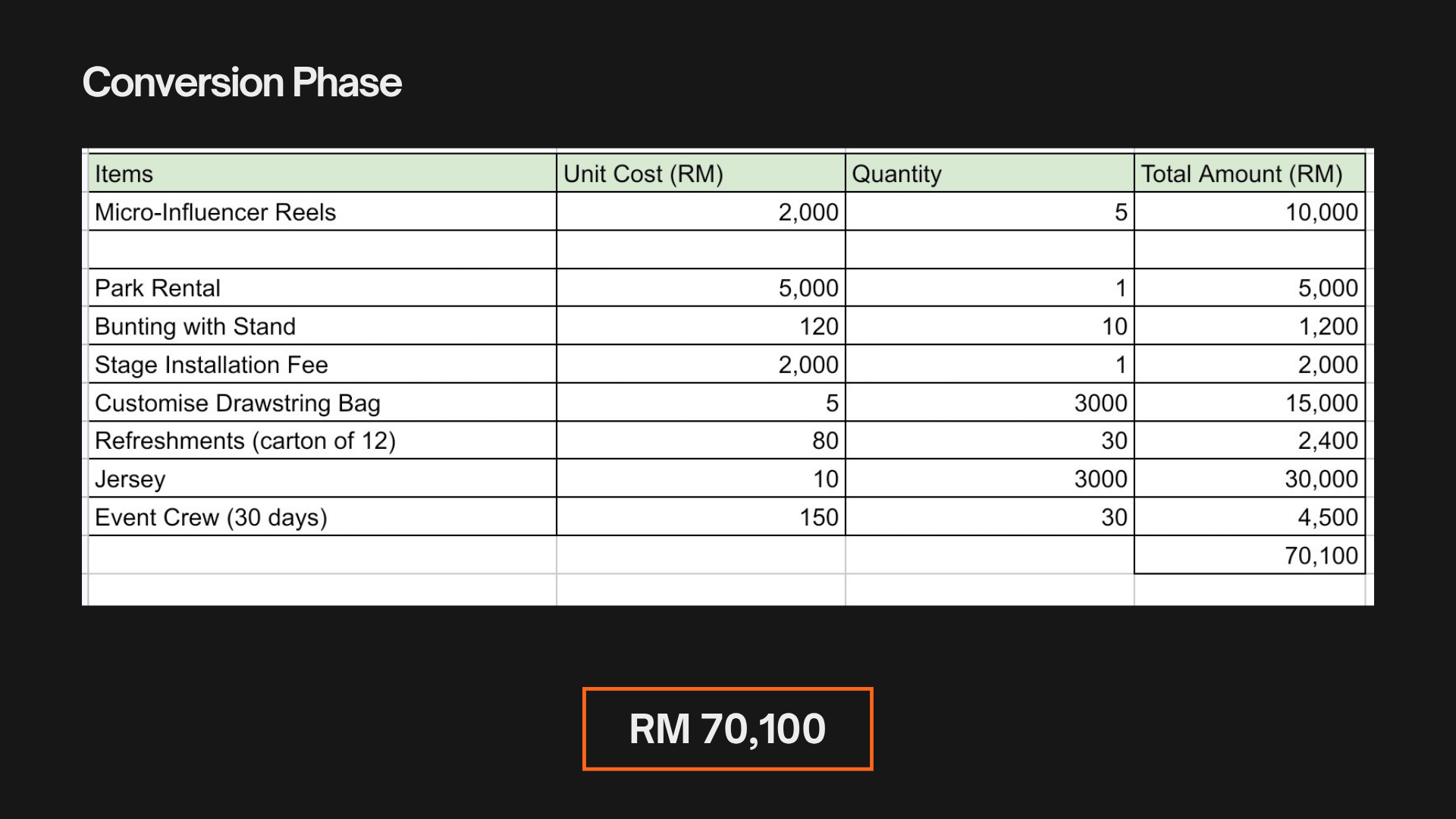
Task: Select the Unit Cost (RM) header cell
Action: tap(701, 173)
